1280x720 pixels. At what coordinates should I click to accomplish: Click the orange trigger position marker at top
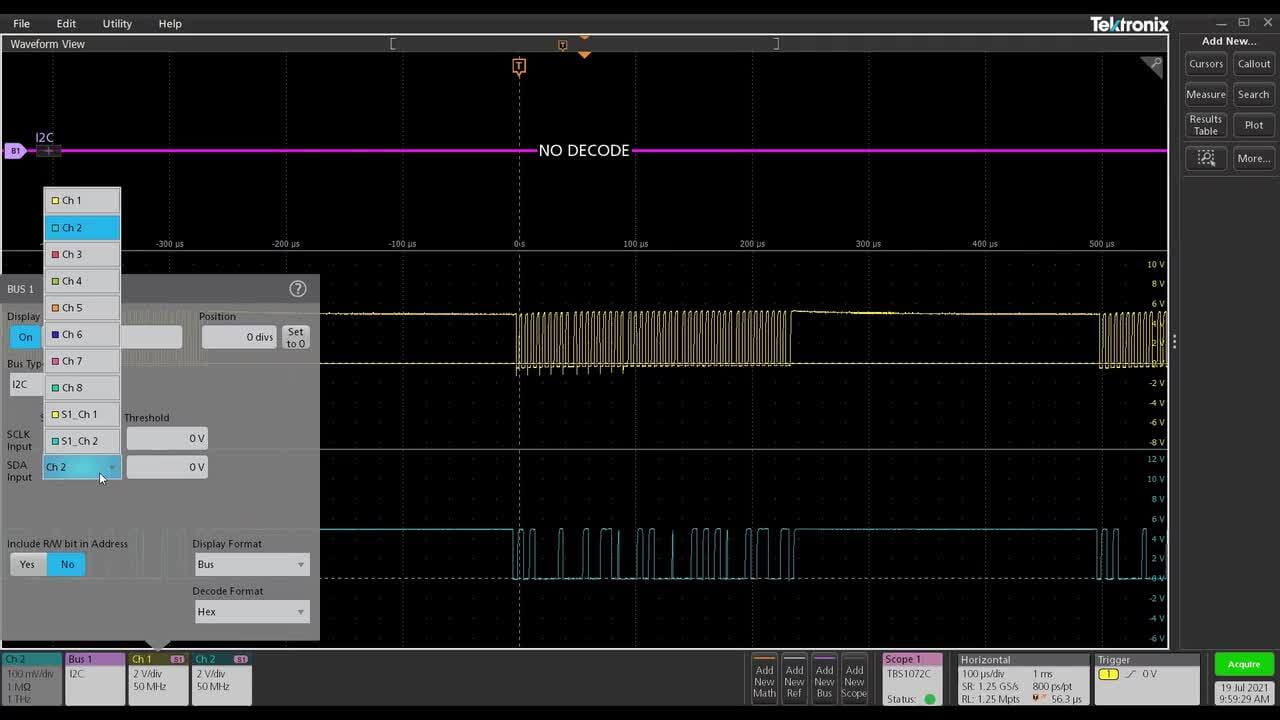(585, 53)
